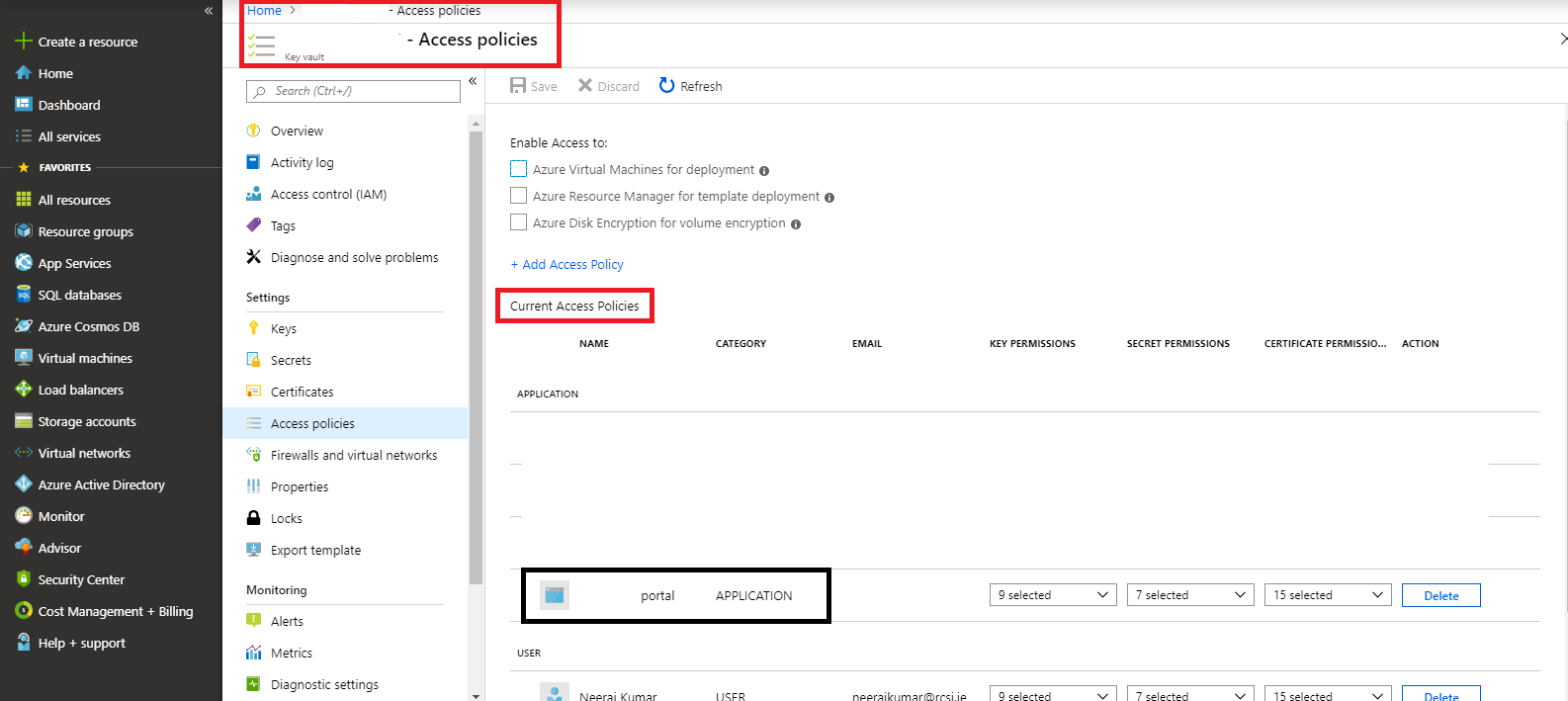The height and width of the screenshot is (701, 1568).
Task: Open SQL databases icon
Action: 24,295
